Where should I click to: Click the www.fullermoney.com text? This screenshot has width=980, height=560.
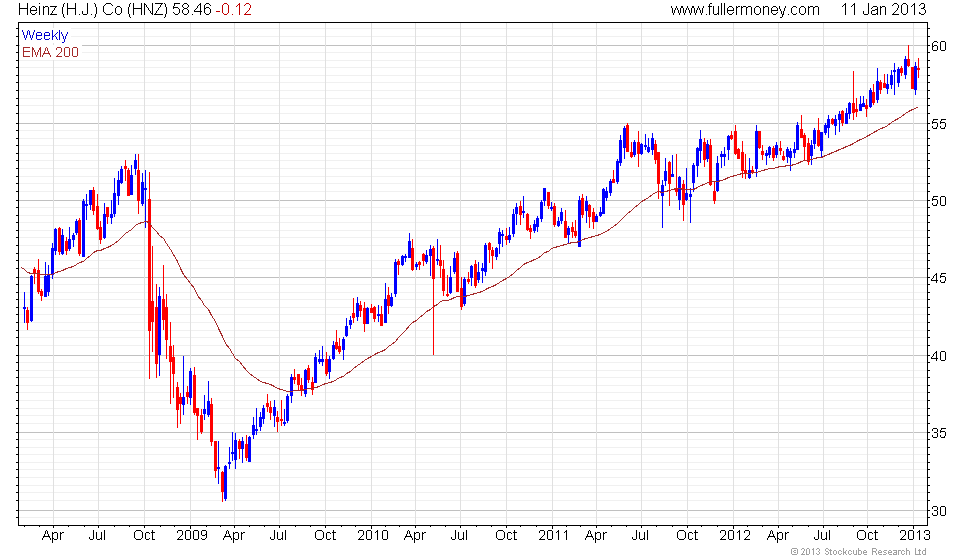click(745, 9)
